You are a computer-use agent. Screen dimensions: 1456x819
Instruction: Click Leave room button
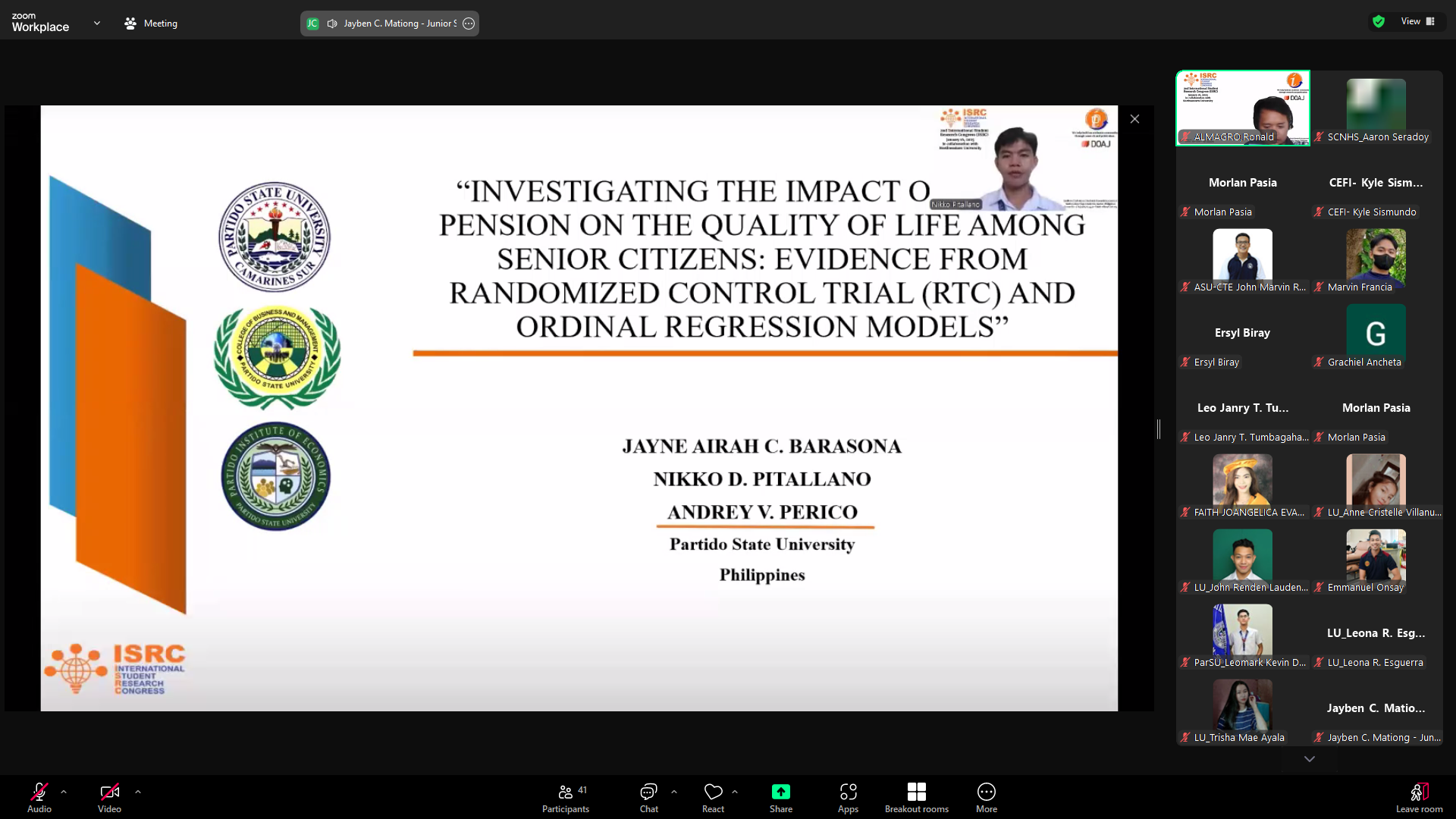tap(1419, 798)
